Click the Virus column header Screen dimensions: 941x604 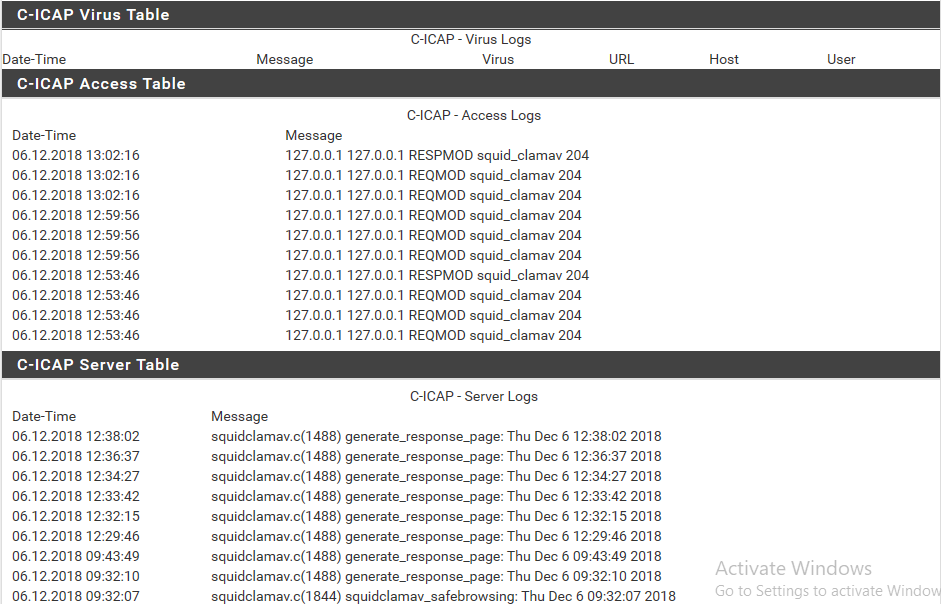tap(498, 59)
